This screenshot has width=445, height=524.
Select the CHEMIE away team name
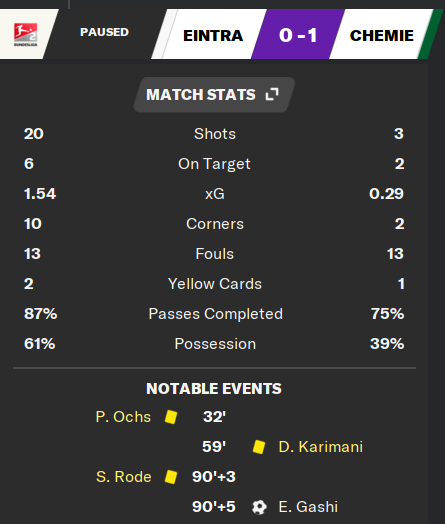382,35
